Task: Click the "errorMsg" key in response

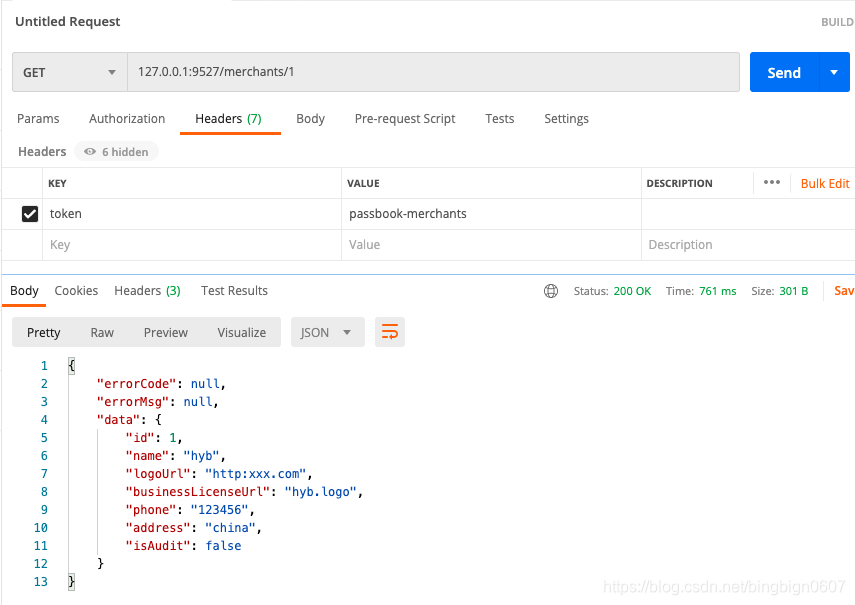Action: click(x=133, y=402)
